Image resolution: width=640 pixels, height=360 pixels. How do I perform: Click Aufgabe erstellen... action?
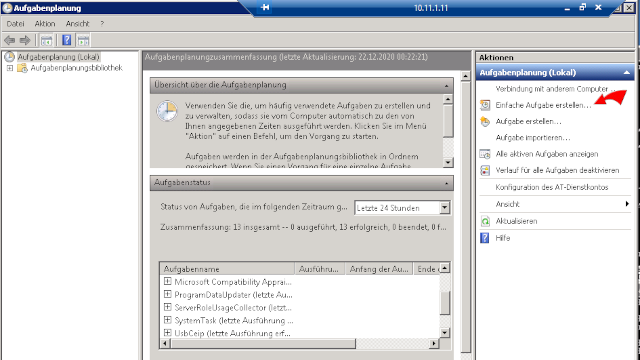(528, 122)
